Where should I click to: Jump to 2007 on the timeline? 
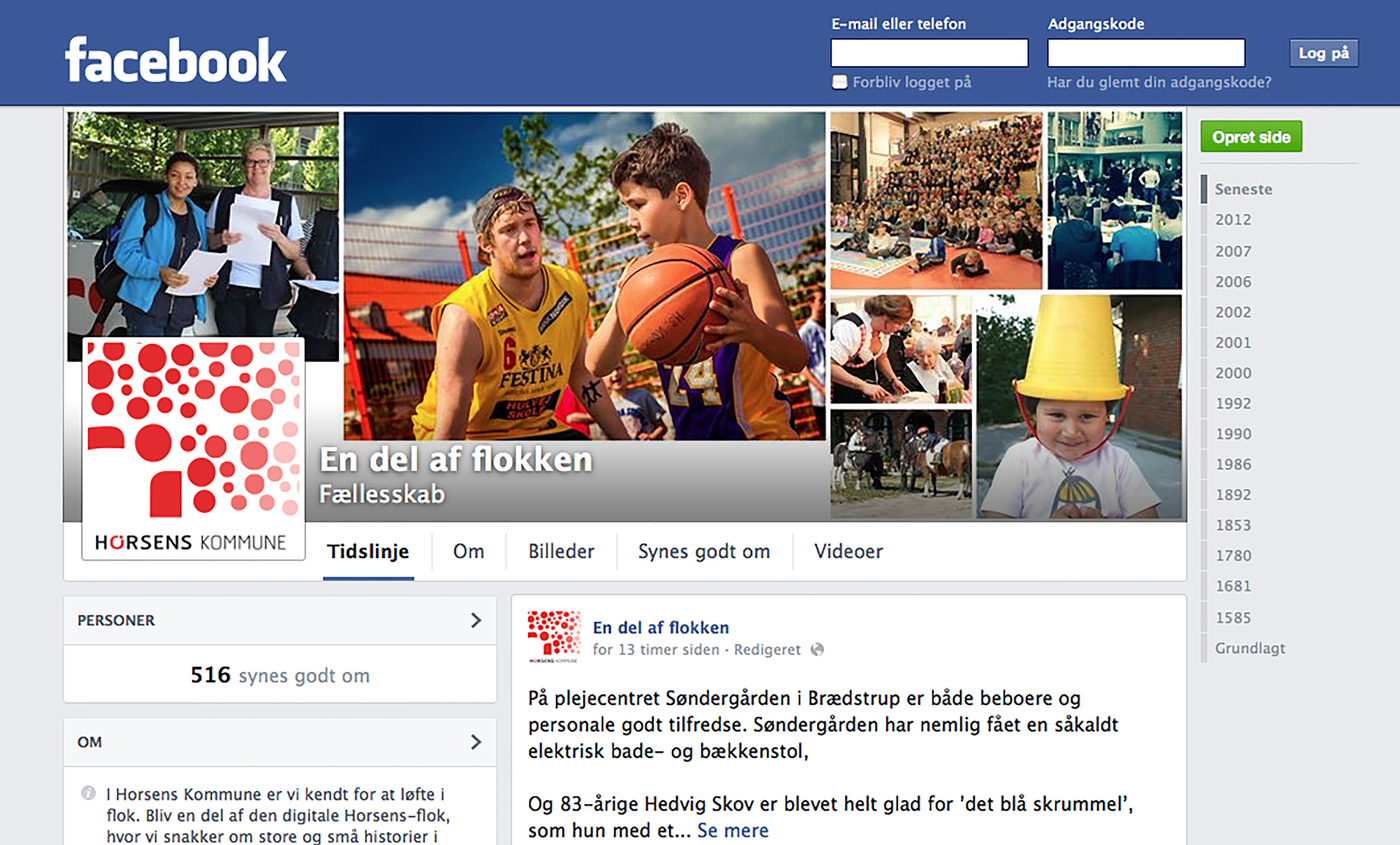[x=1233, y=251]
